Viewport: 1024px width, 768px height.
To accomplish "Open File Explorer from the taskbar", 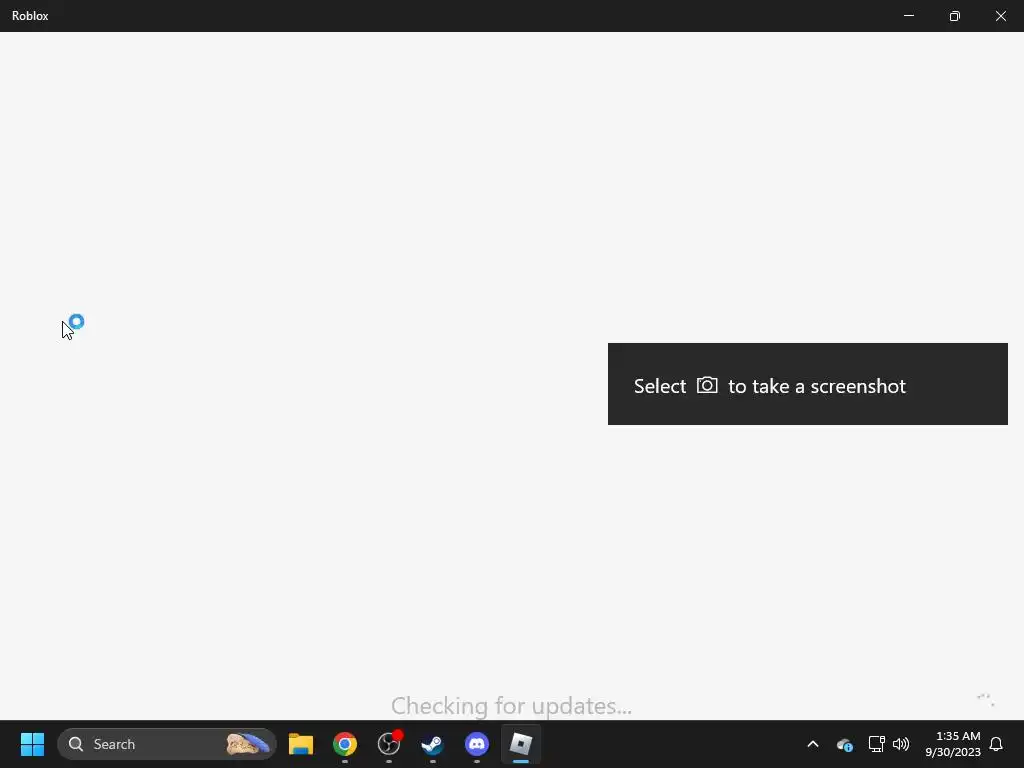I will coord(301,744).
